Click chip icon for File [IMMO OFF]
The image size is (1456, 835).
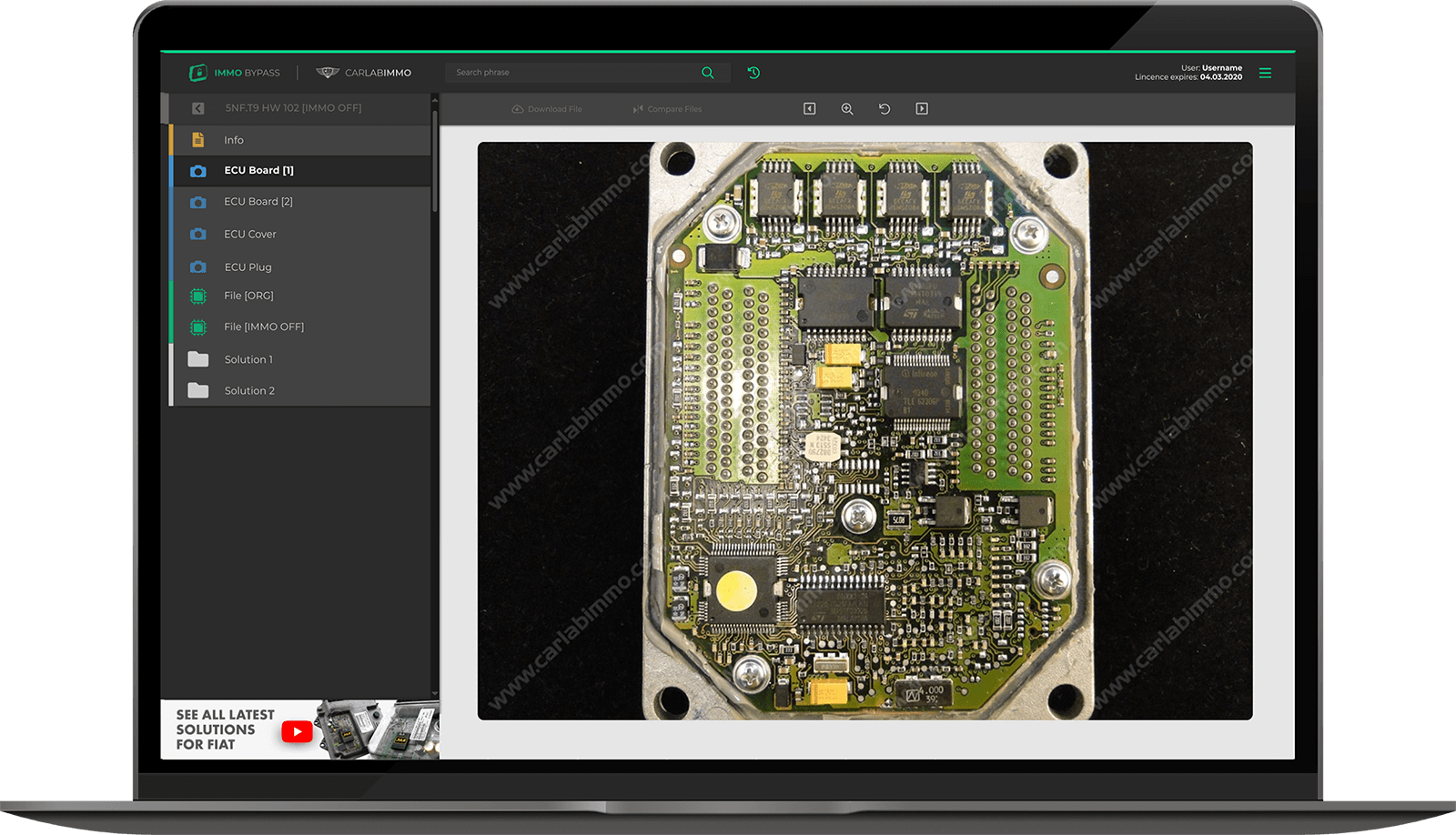(x=197, y=327)
